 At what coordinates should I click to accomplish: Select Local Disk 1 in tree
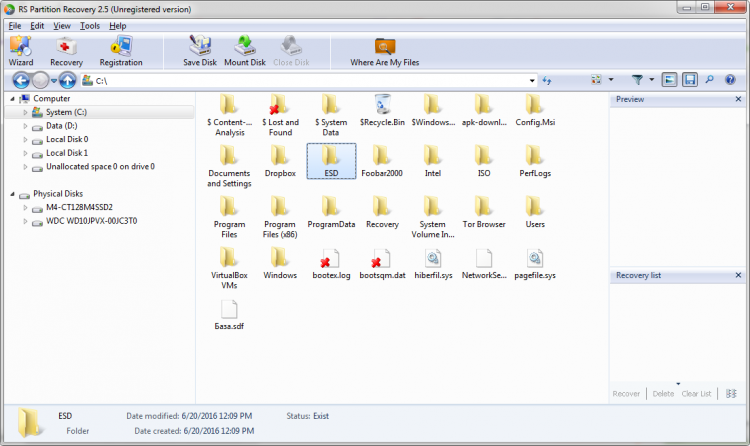point(67,153)
